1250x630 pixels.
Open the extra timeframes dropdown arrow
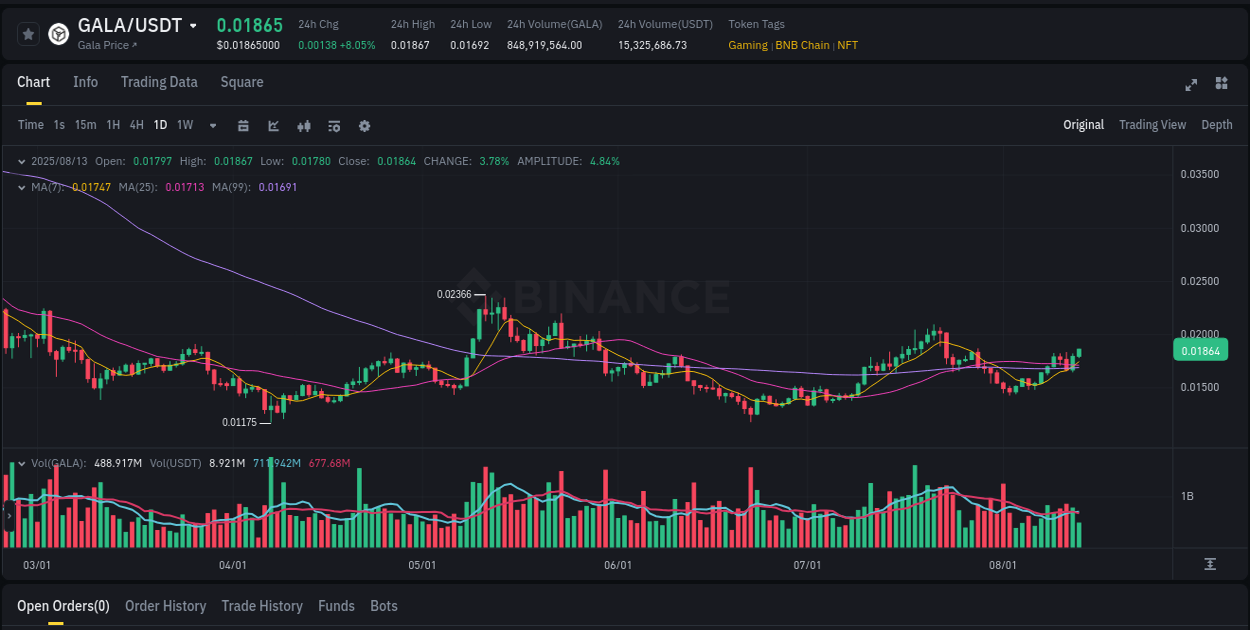[211, 125]
